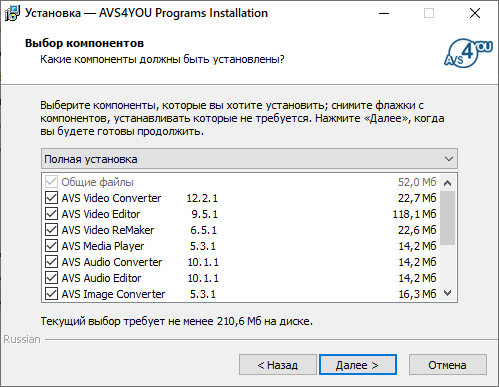This screenshot has width=499, height=387.
Task: Click the component list scroll-up arrow
Action: (448, 183)
